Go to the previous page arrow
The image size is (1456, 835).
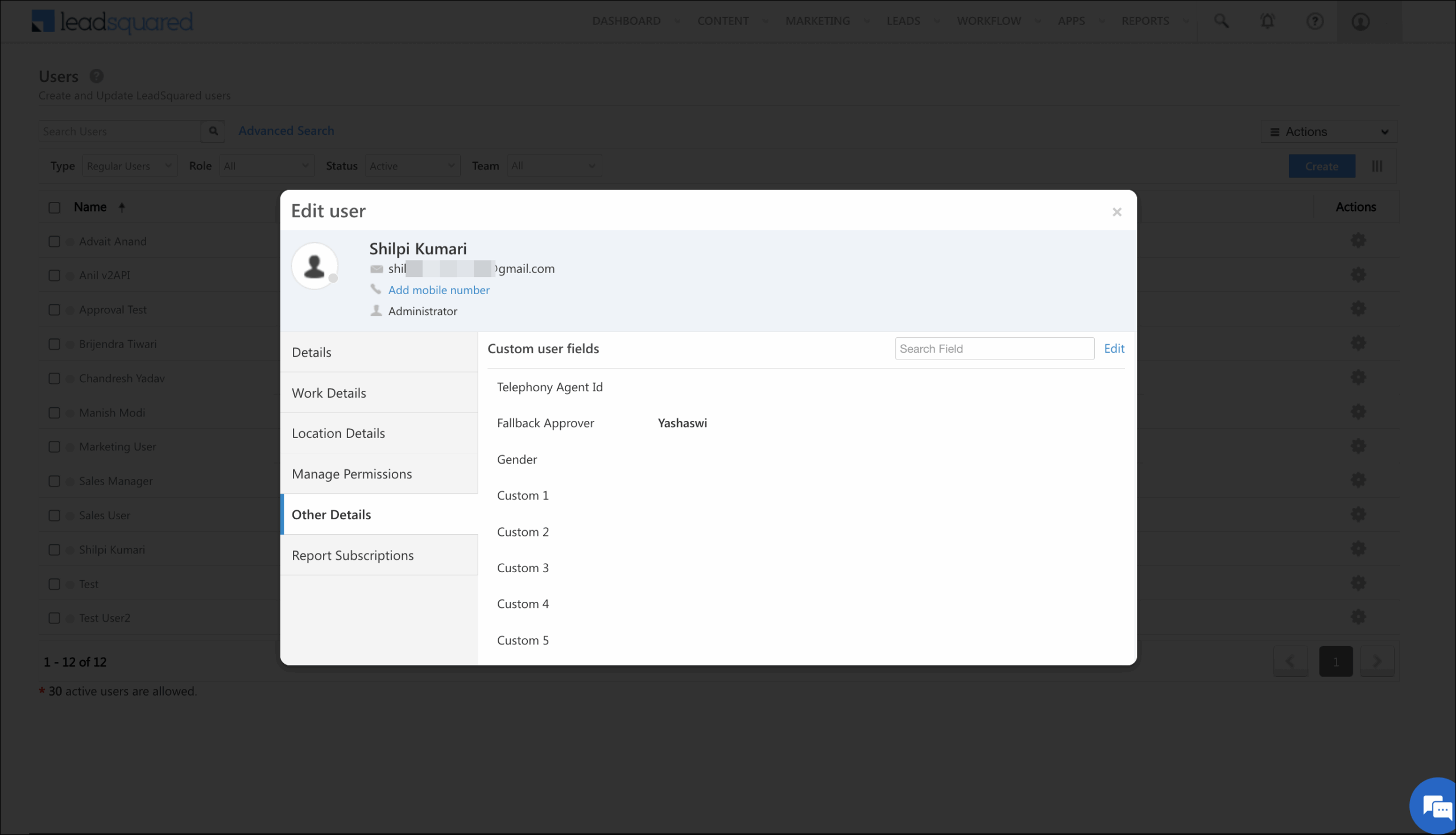tap(1290, 662)
